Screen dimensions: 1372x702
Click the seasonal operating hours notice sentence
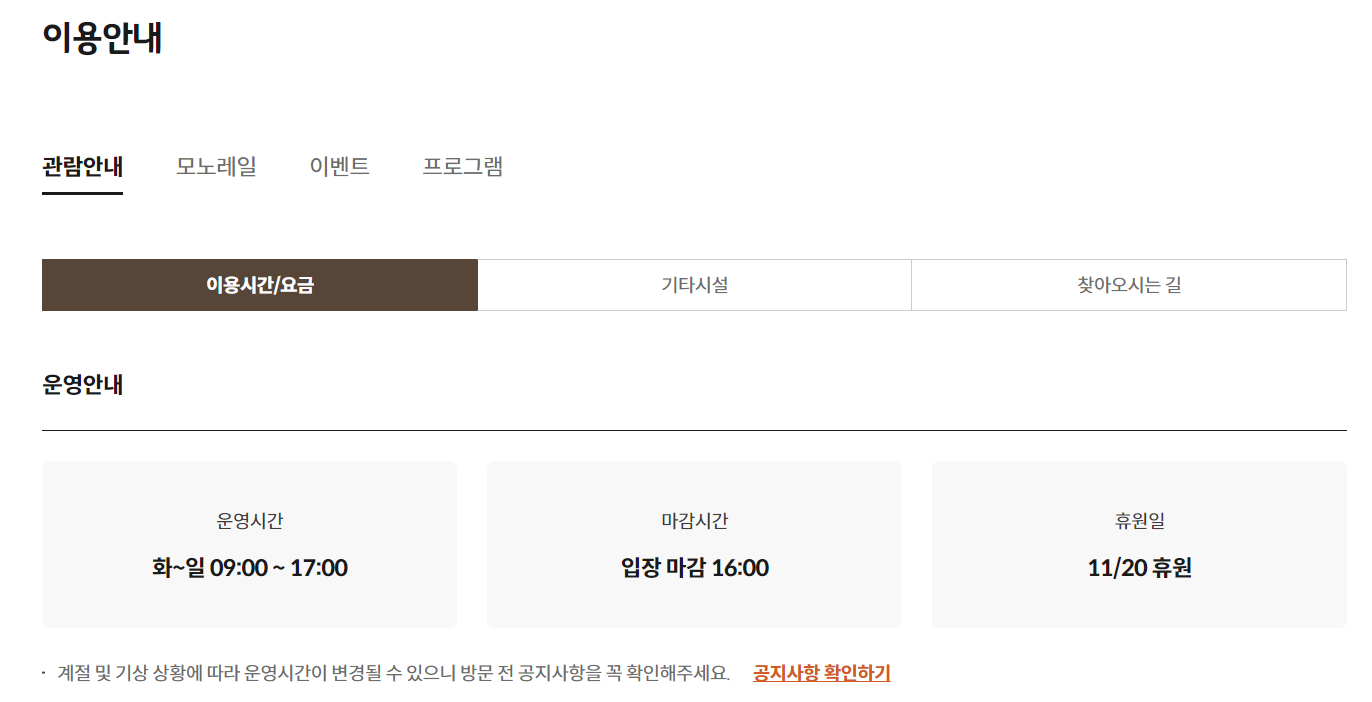click(394, 673)
